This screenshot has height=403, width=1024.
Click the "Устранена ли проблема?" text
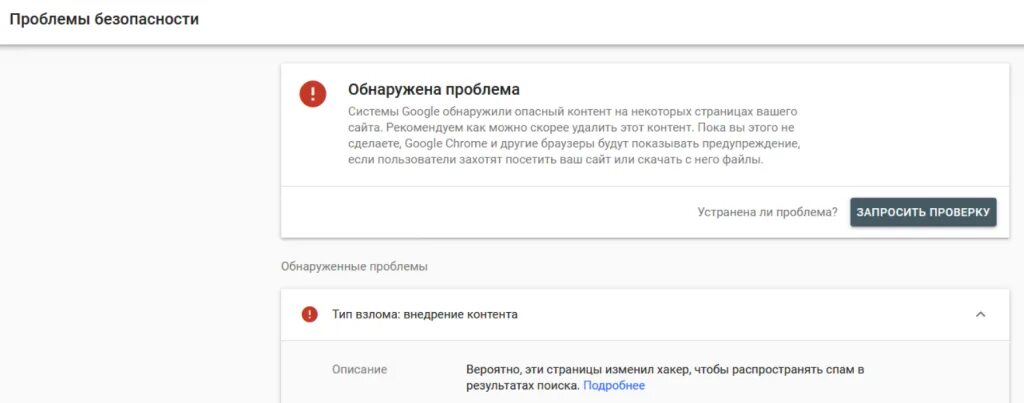click(x=767, y=212)
